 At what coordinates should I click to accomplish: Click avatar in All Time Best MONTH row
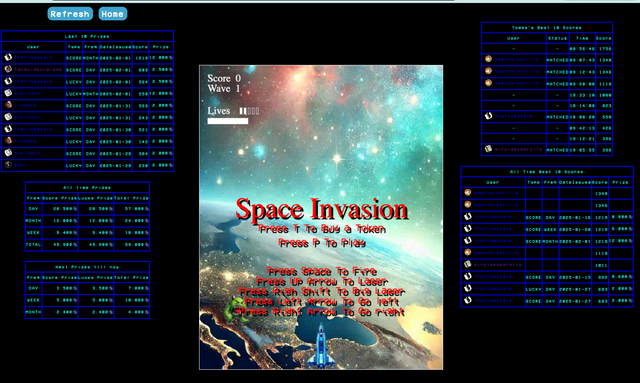(x=468, y=240)
